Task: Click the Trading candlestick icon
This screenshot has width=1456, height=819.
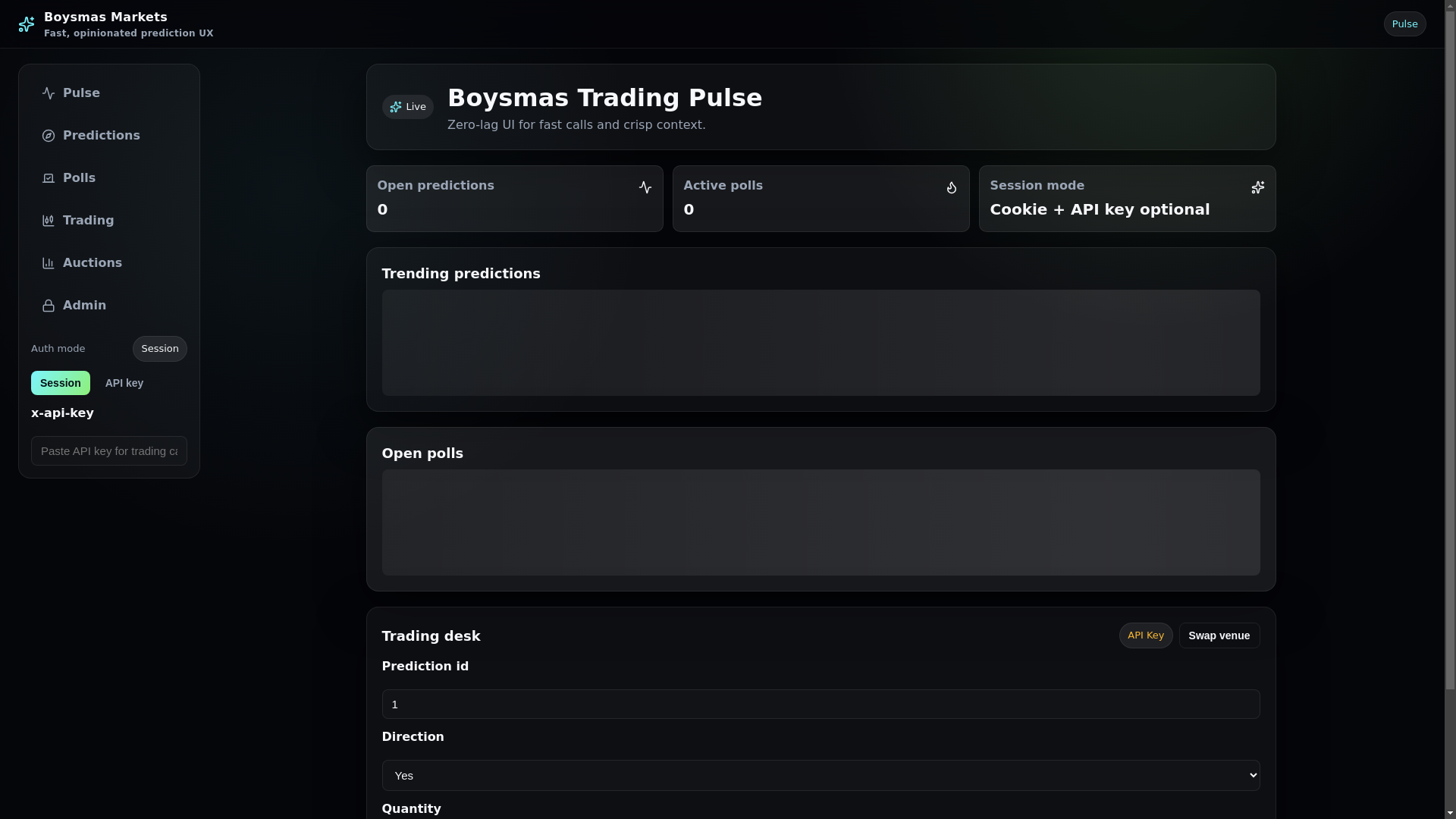Action: pos(49,221)
